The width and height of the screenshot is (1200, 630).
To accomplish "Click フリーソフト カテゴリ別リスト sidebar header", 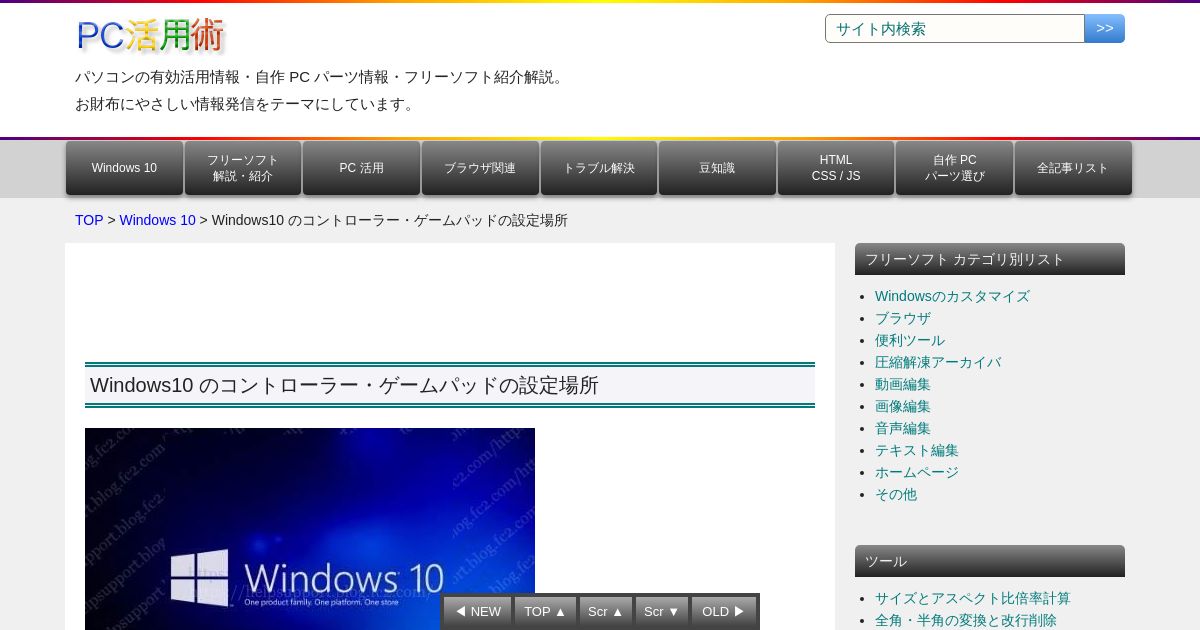I will 990,259.
